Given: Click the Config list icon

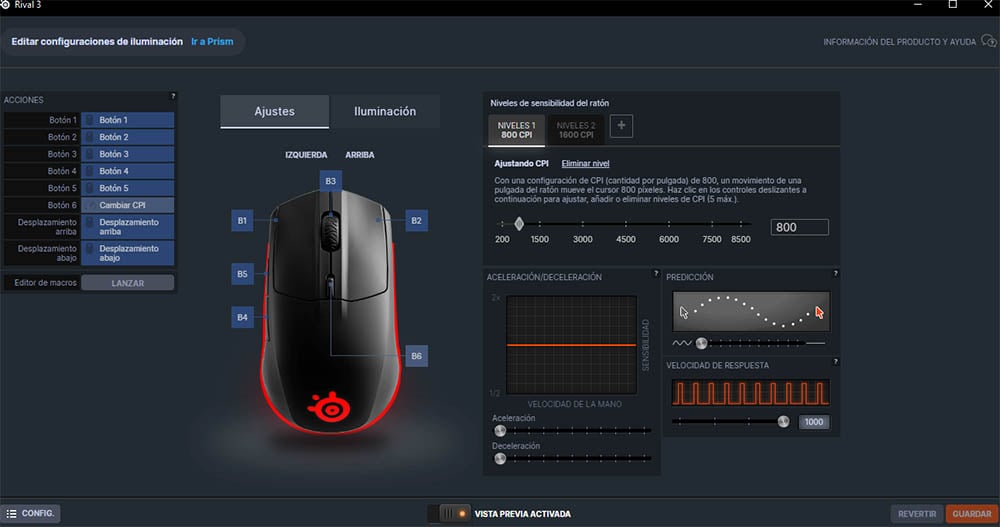Looking at the screenshot, I should coord(11,514).
